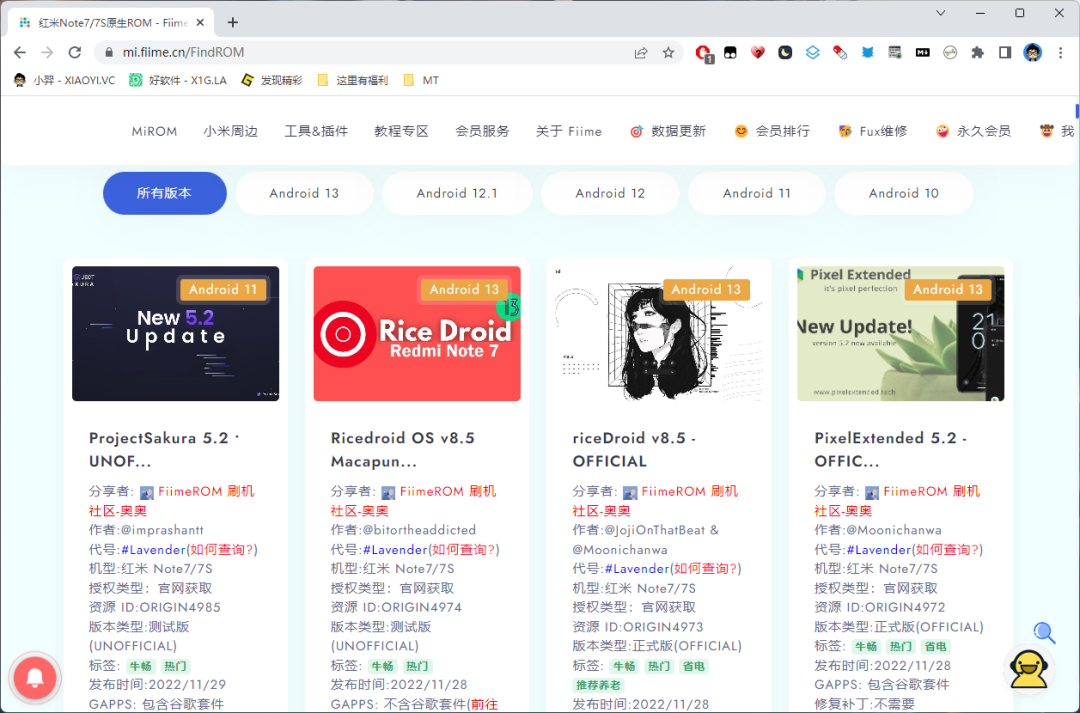
Task: Bookmark this page with the star icon
Action: click(x=668, y=53)
